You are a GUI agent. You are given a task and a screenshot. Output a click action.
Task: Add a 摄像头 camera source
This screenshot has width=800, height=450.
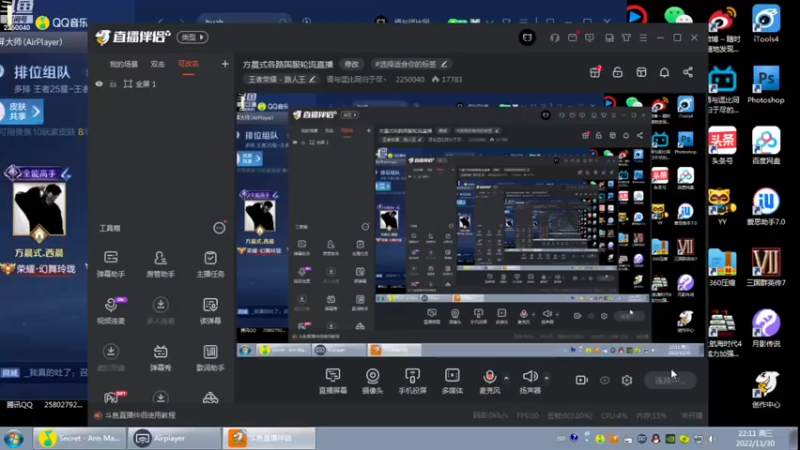coord(372,381)
